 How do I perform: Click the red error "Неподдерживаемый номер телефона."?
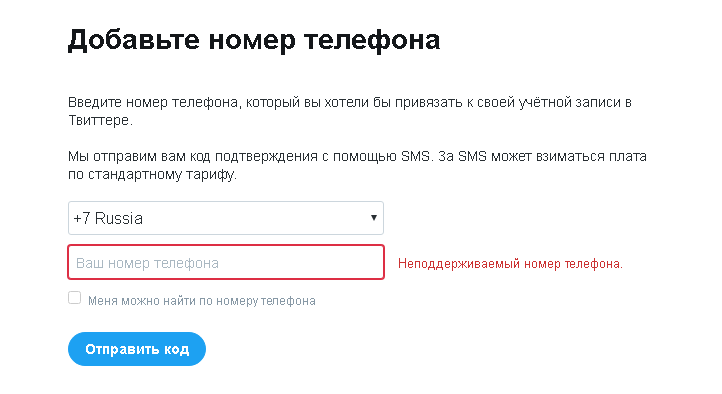click(510, 264)
